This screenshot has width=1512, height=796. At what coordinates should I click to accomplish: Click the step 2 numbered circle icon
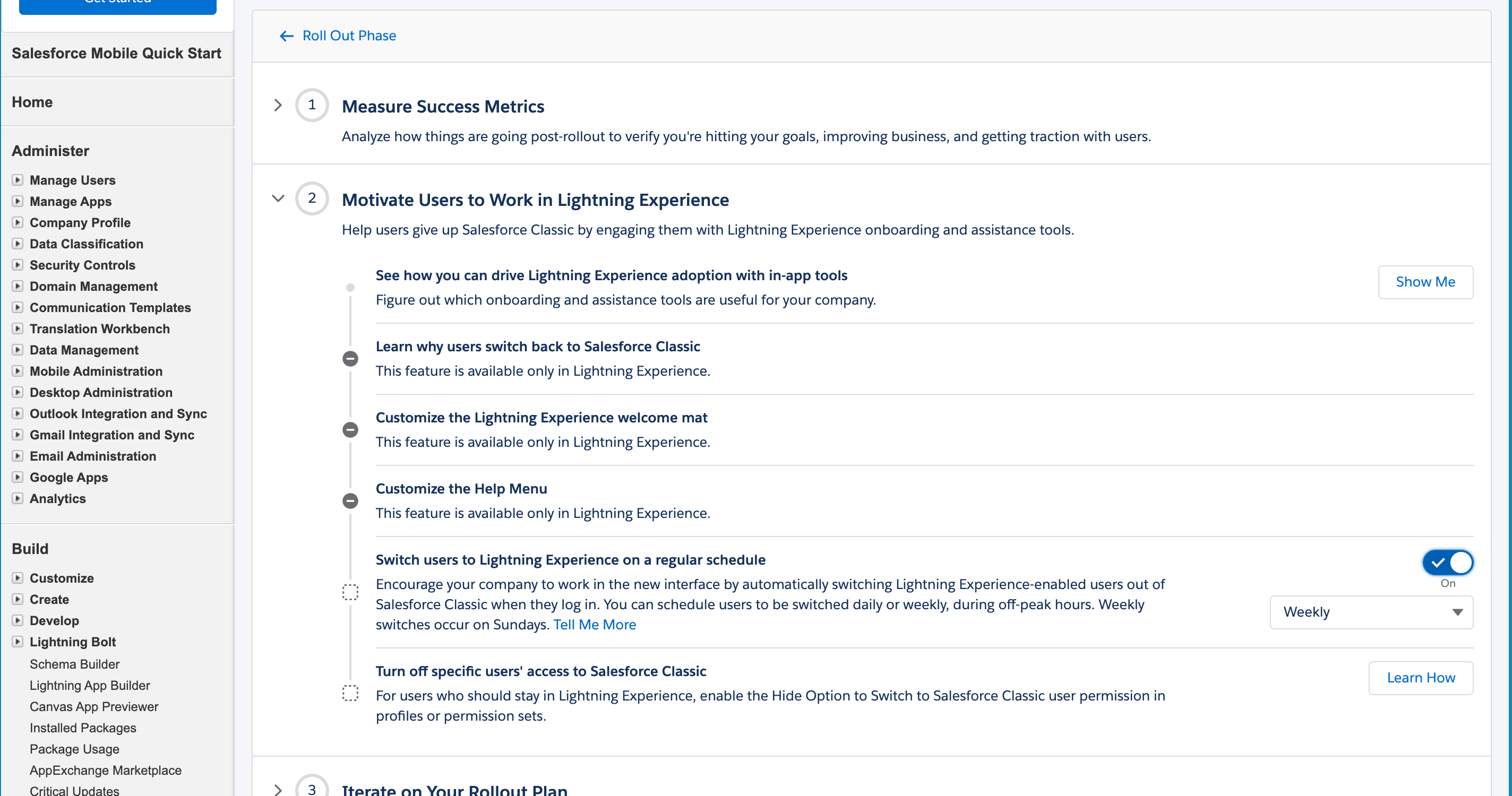(x=312, y=198)
